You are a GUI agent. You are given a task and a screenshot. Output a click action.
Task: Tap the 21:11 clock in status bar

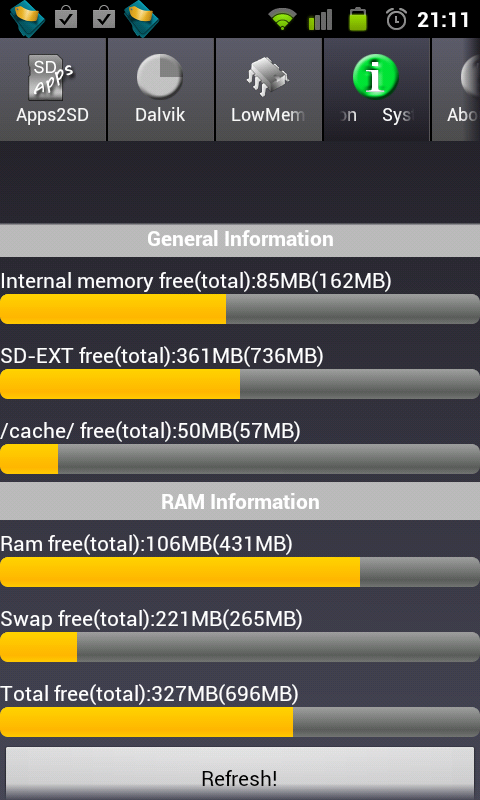tap(443, 20)
